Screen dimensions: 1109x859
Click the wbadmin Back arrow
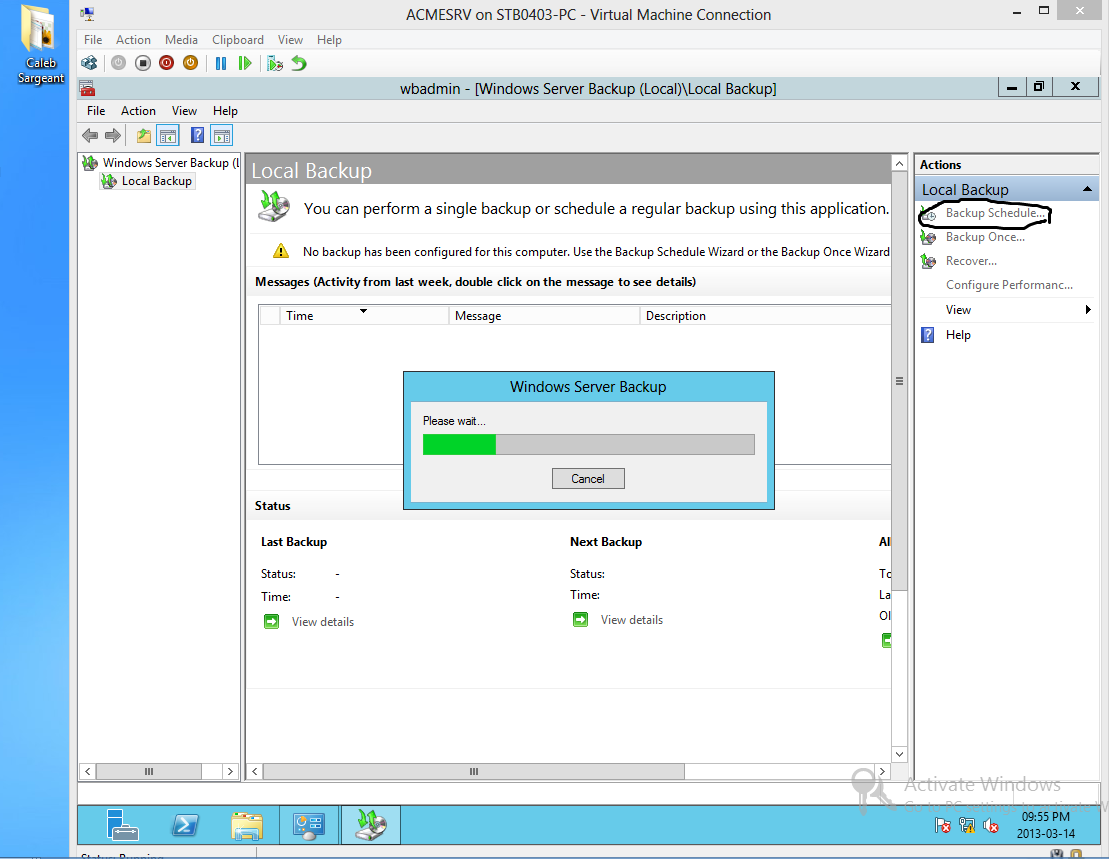[x=90, y=135]
